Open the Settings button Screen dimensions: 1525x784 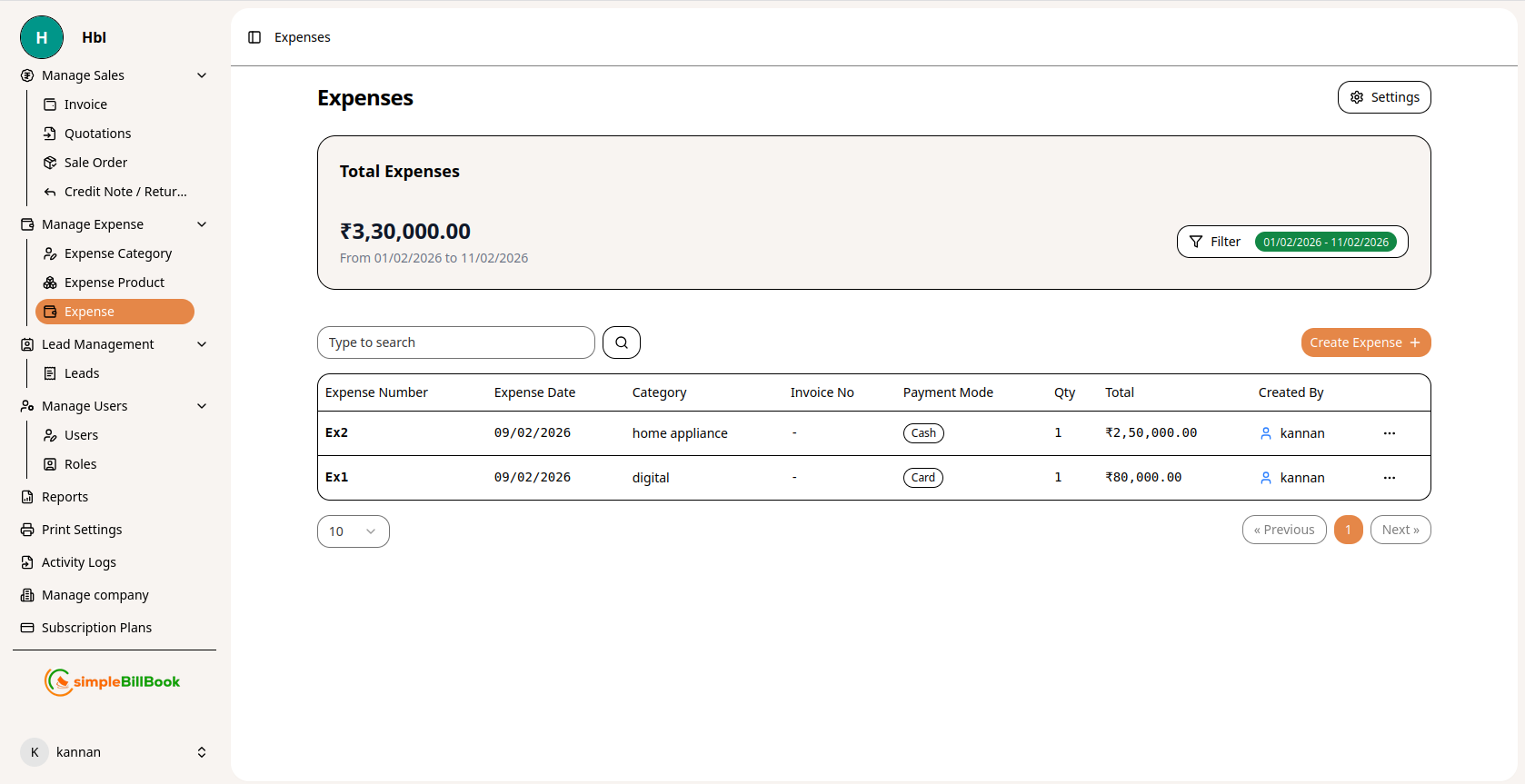[1383, 97]
